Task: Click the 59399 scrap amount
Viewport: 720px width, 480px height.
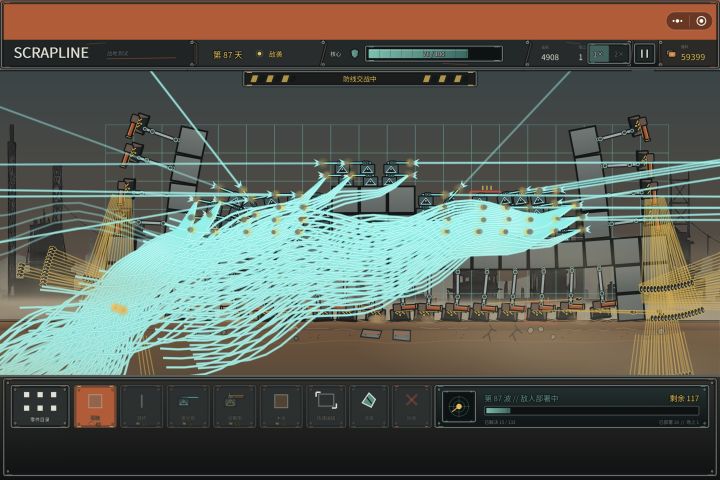Action: click(x=693, y=57)
